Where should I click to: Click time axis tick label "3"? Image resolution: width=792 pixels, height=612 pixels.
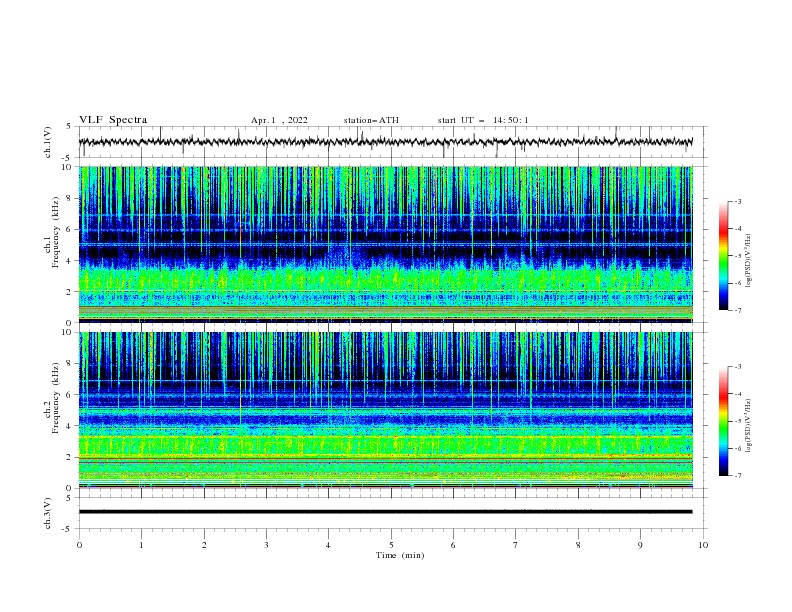pos(266,545)
